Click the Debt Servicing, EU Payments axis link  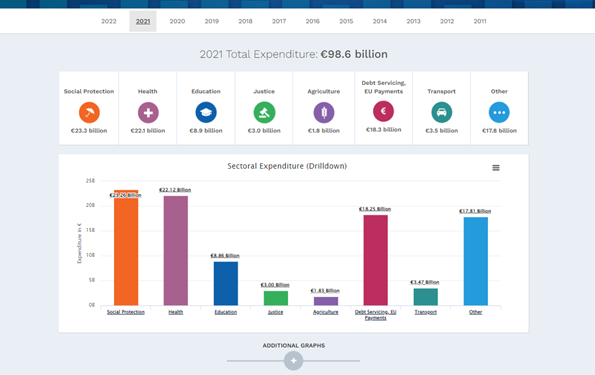click(375, 315)
